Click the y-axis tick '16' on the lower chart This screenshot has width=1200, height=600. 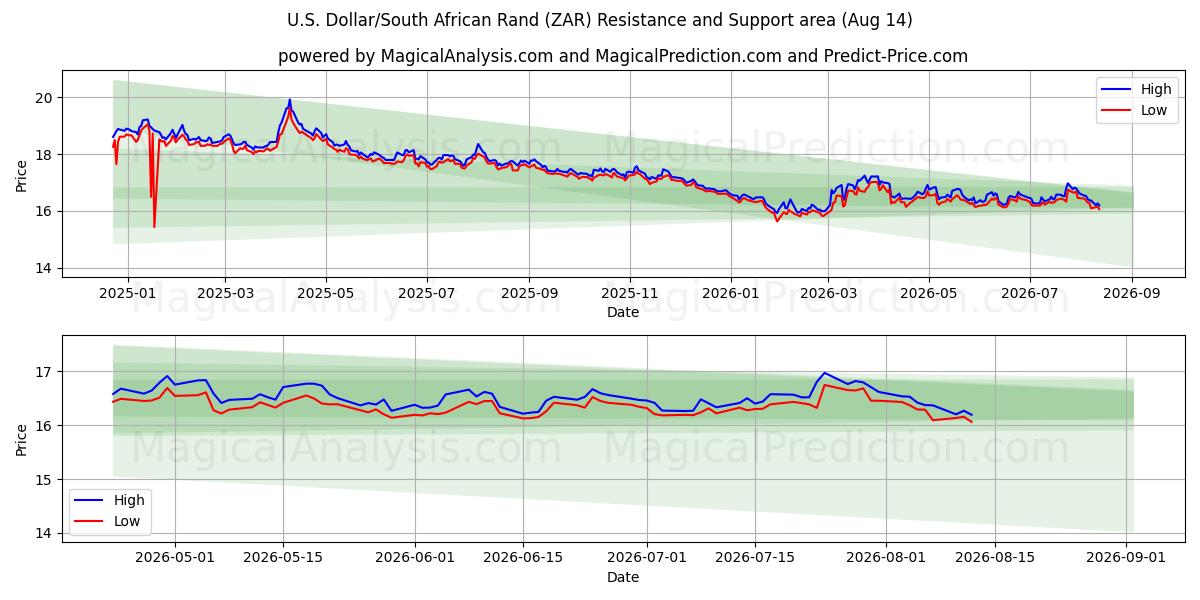(x=44, y=426)
